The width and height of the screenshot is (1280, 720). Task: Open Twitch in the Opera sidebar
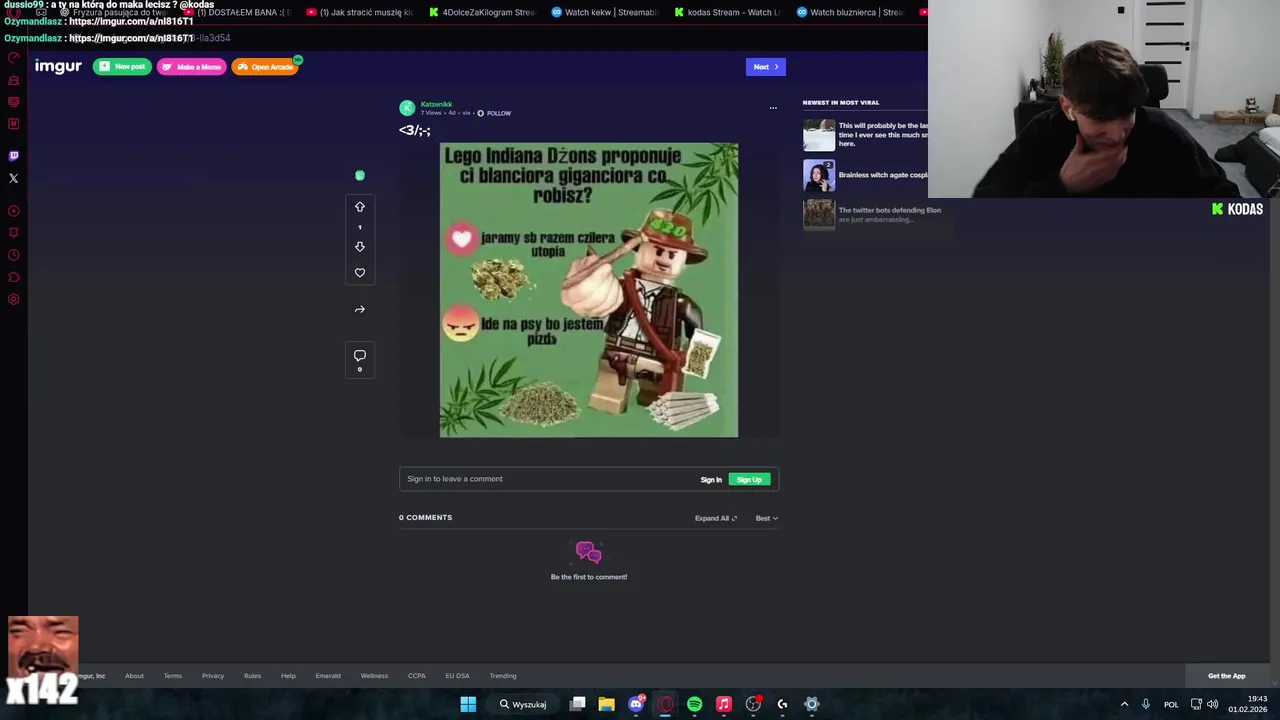[13, 156]
